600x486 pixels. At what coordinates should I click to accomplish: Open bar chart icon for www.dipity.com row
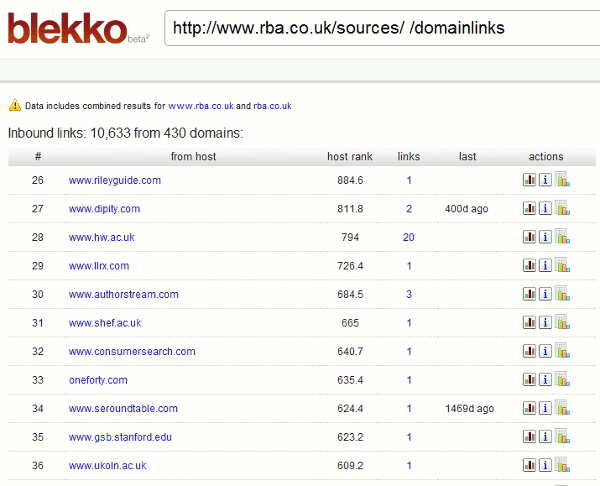tap(529, 208)
